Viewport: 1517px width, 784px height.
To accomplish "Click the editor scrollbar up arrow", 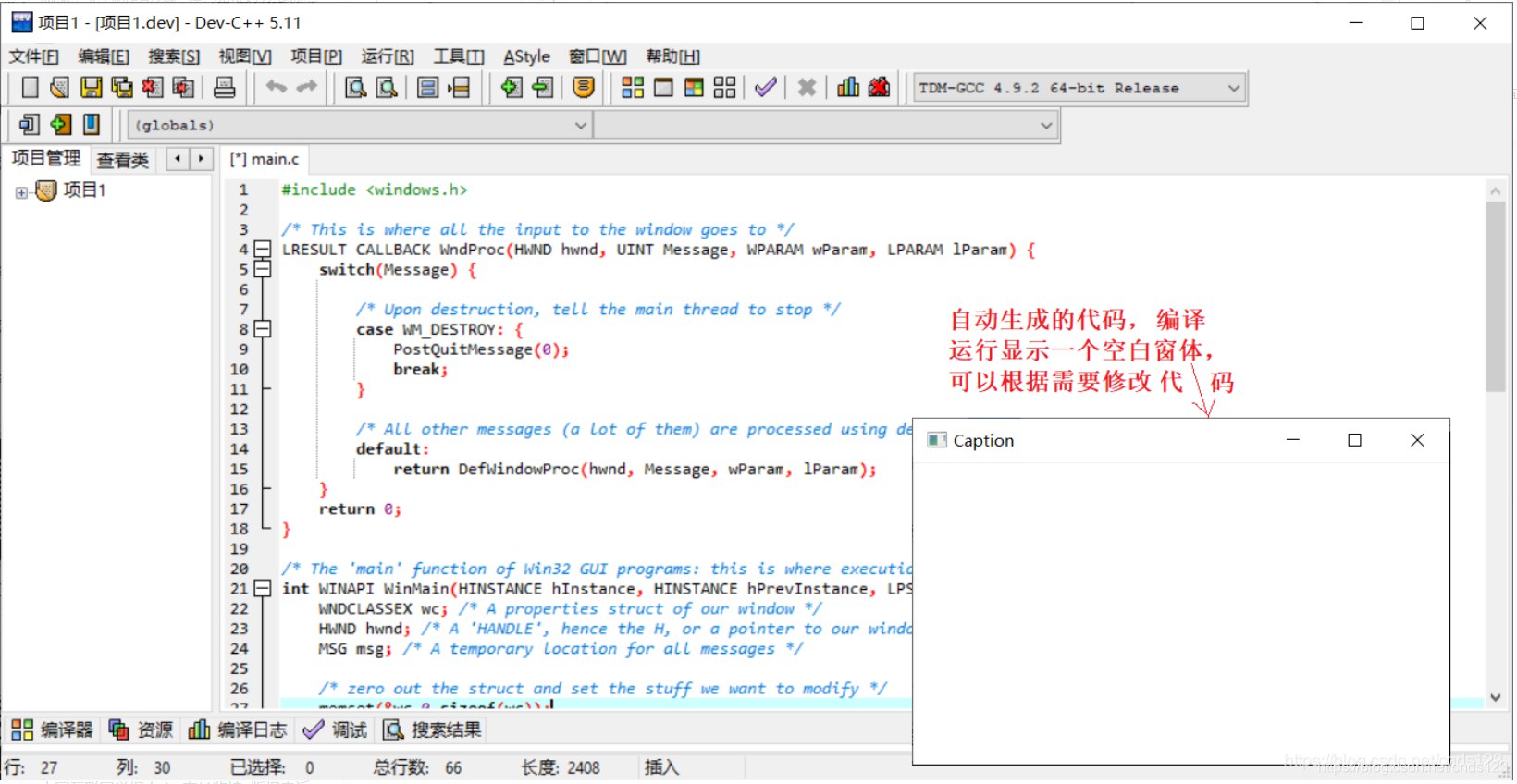I will pos(1496,190).
